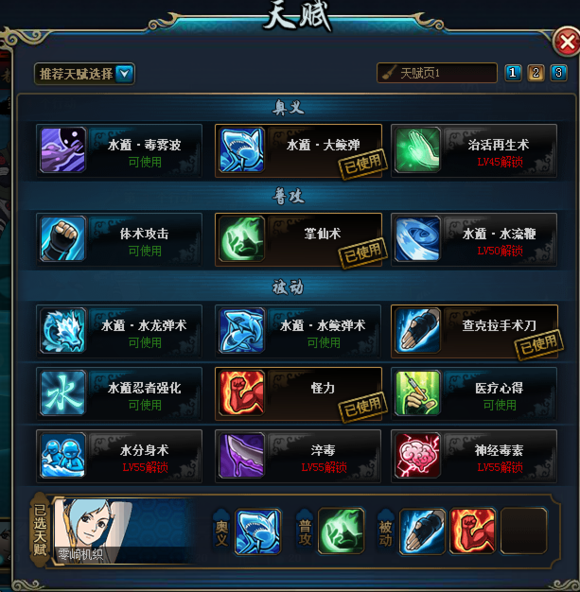Select the 水遁·毒雾波 purple mist skill icon
The image size is (580, 592).
[63, 150]
